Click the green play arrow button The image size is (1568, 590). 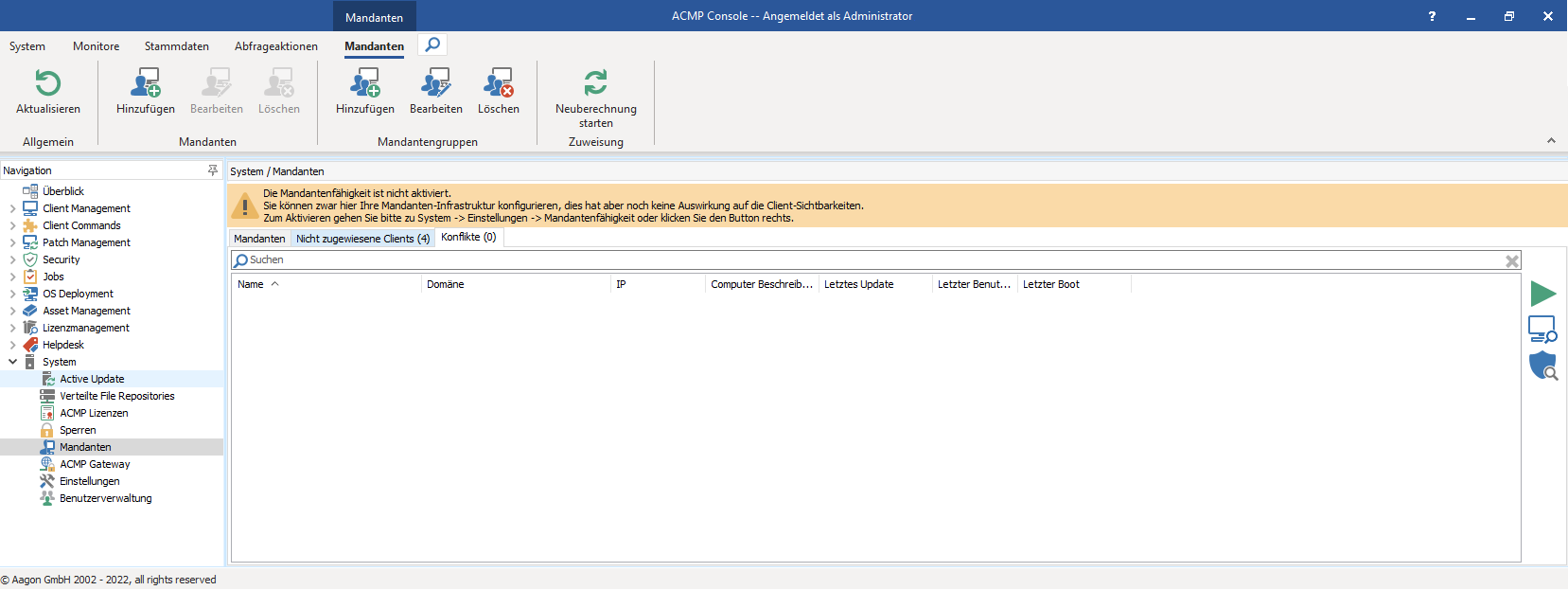(1542, 294)
